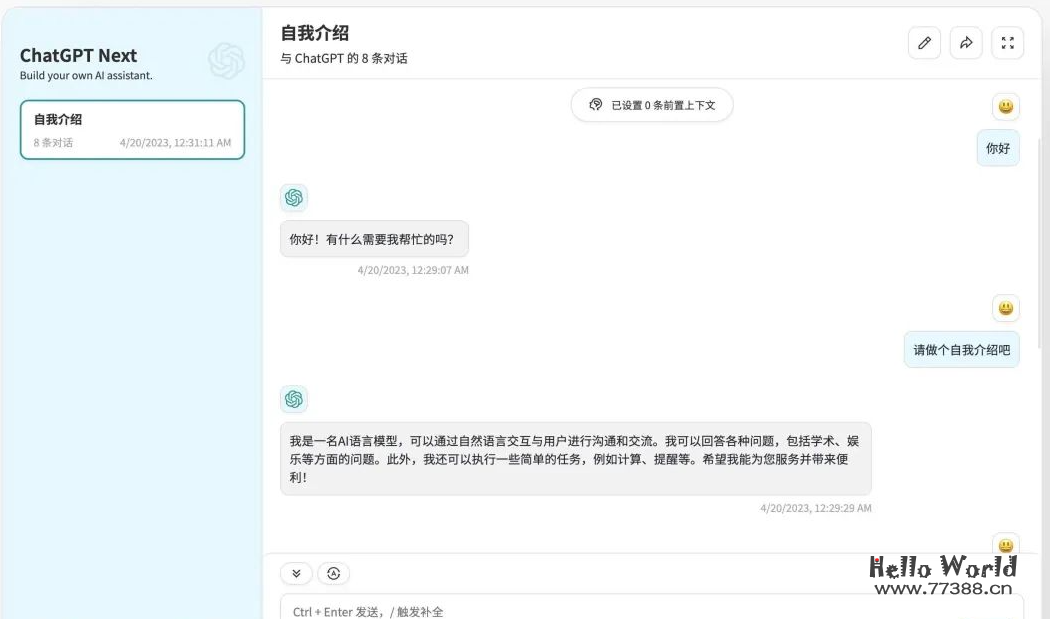Click the smiley avatar near the input area

pos(1005,545)
